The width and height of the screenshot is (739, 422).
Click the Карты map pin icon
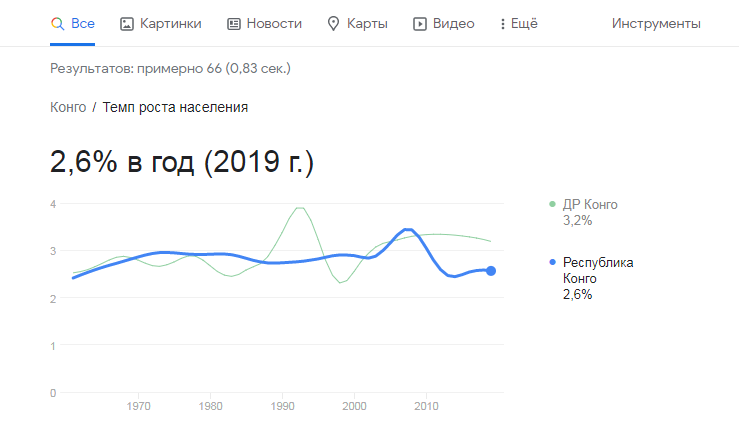pos(333,24)
